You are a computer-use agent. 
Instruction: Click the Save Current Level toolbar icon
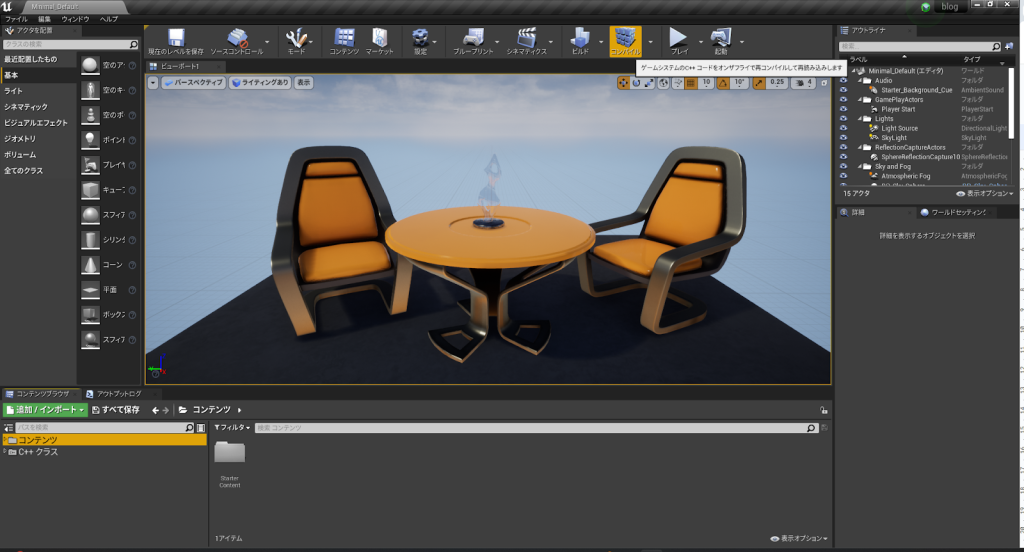(x=176, y=39)
